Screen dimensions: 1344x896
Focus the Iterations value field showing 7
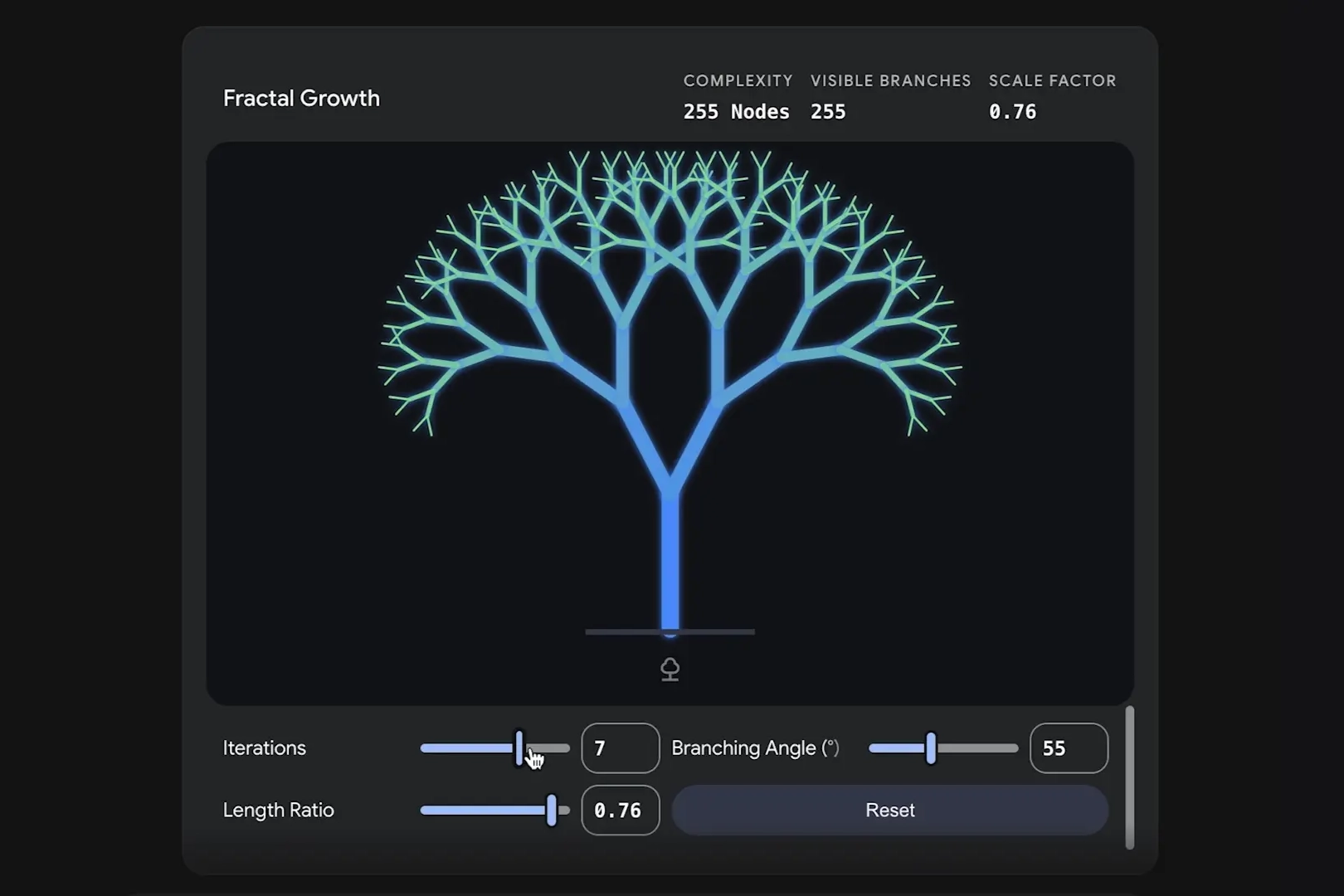[620, 748]
